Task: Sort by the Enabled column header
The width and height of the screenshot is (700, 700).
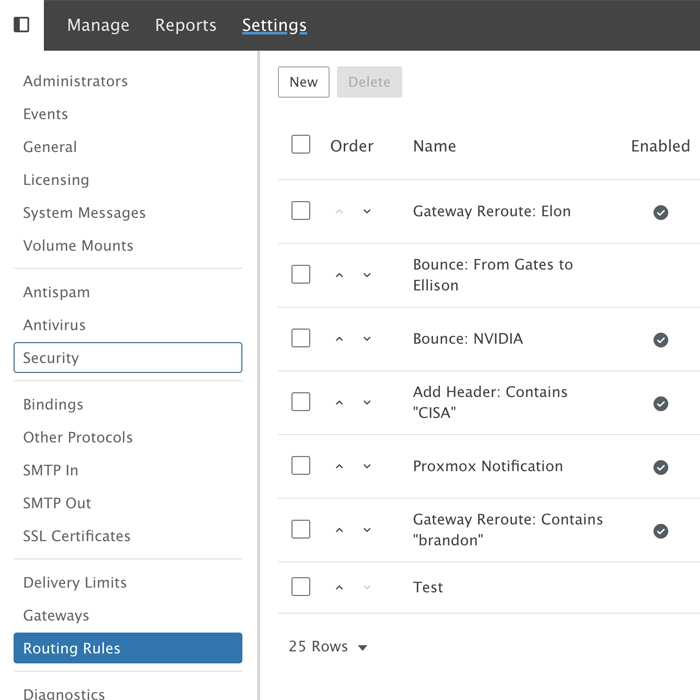Action: tap(660, 146)
